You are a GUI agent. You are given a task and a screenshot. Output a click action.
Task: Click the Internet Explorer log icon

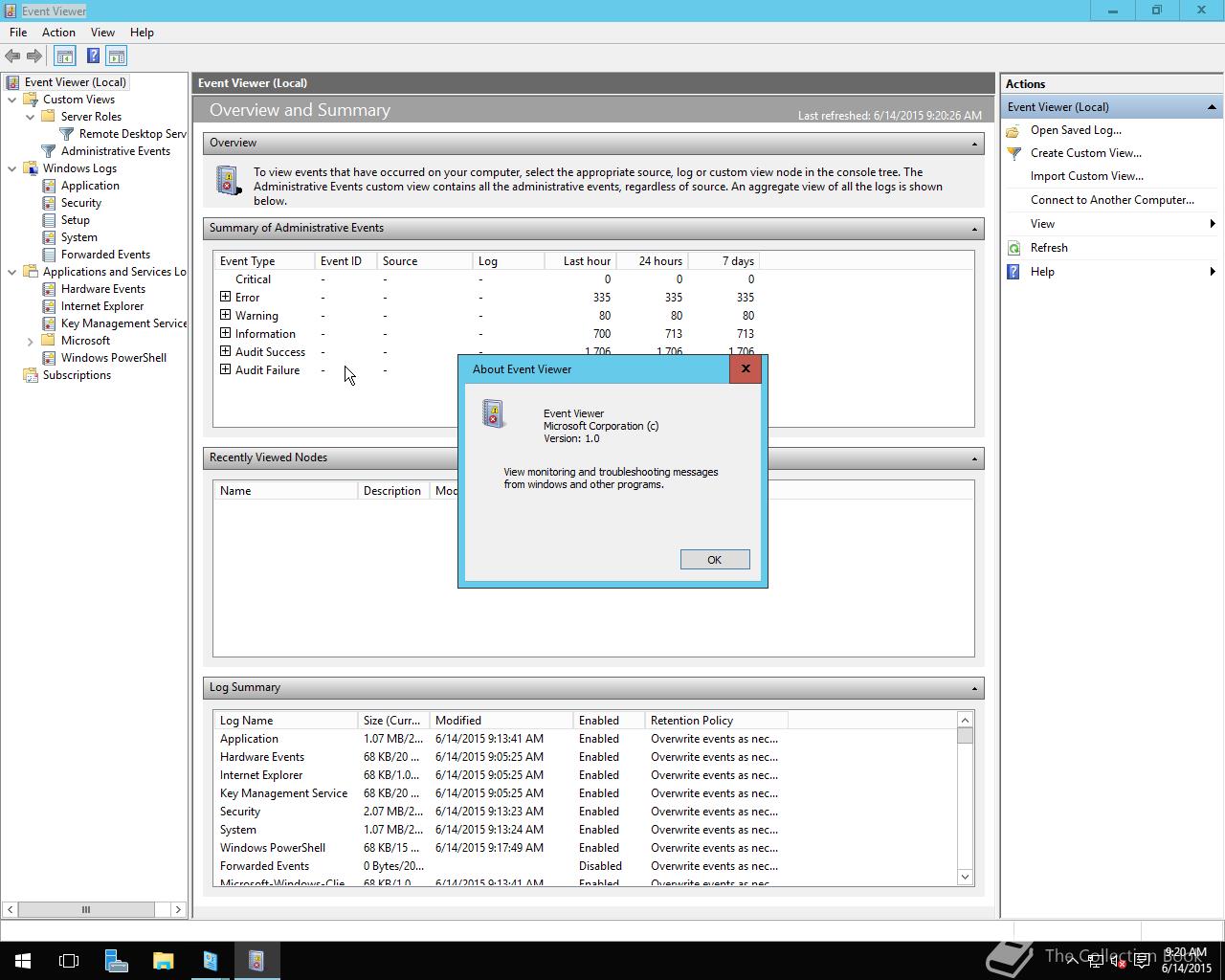pyautogui.click(x=49, y=306)
